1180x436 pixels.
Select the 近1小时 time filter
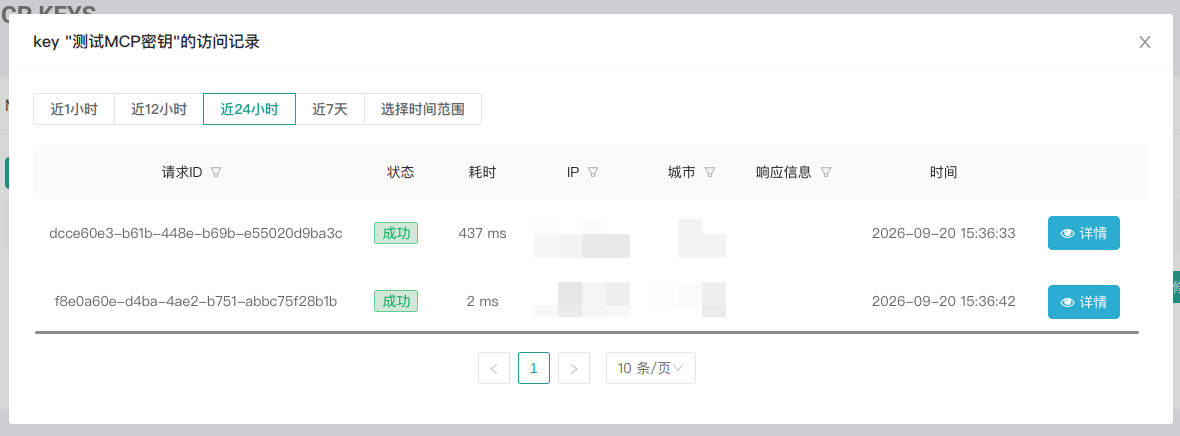[74, 109]
